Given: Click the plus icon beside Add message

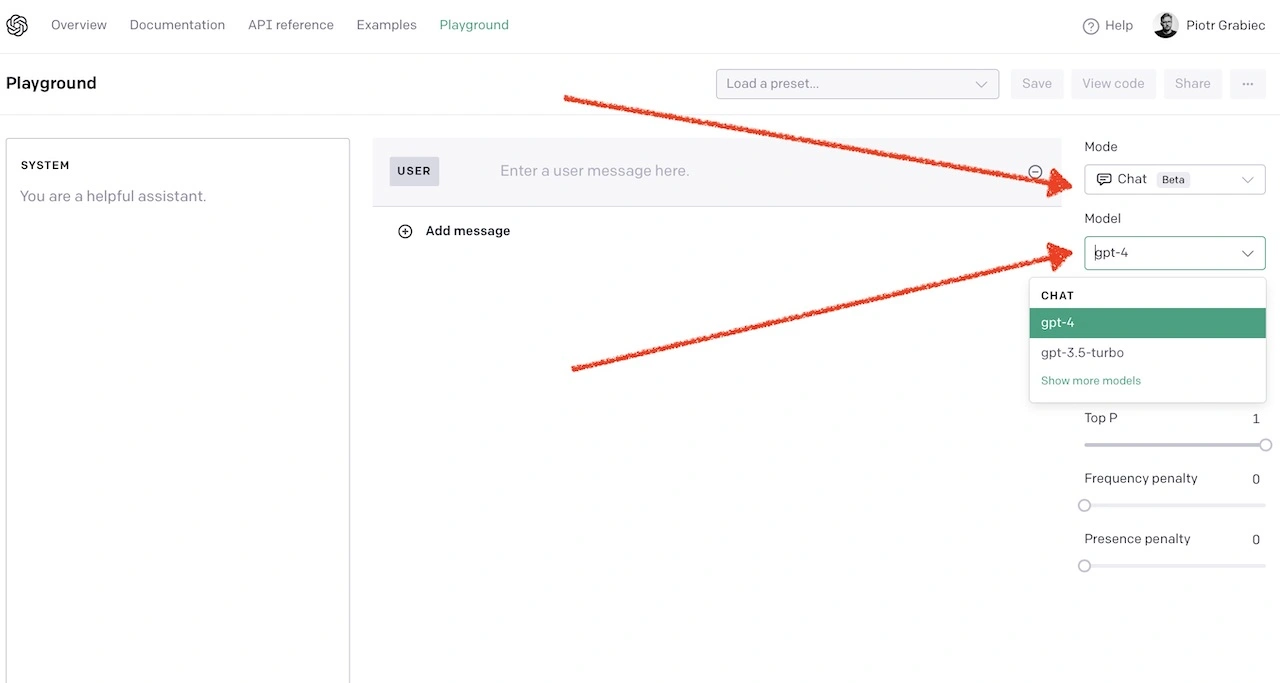Looking at the screenshot, I should (x=405, y=231).
